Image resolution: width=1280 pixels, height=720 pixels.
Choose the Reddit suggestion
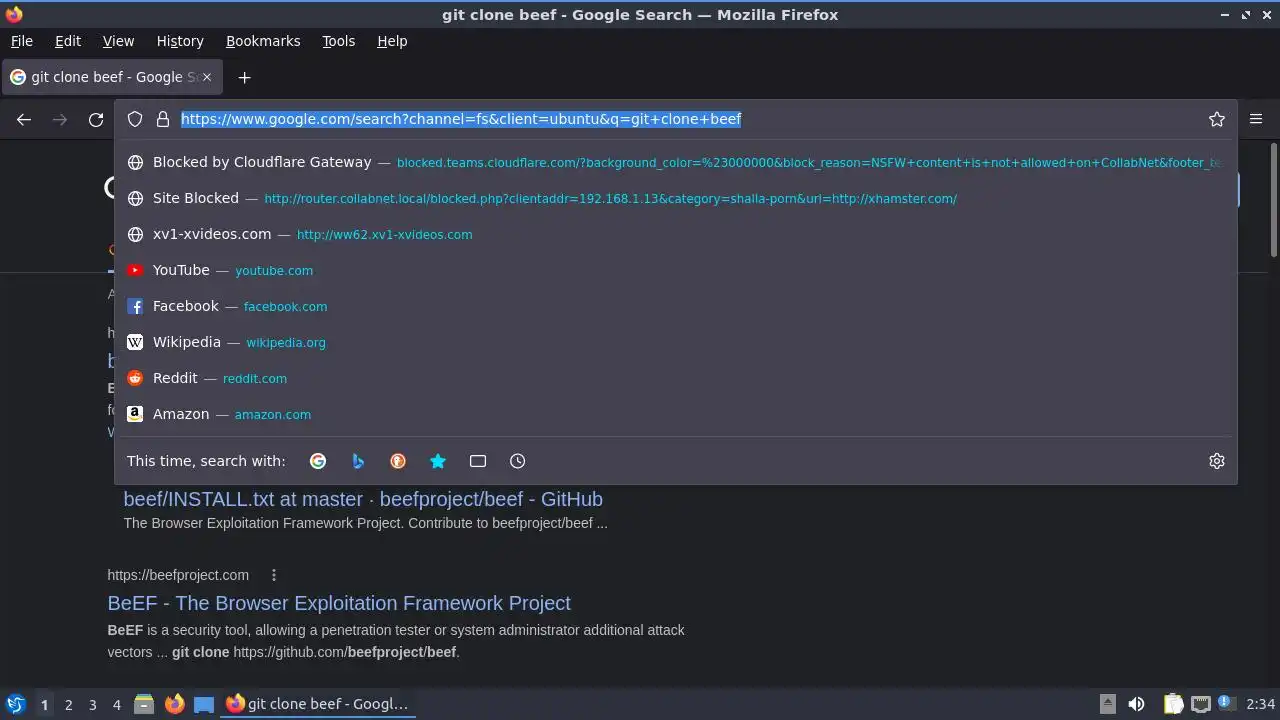(x=675, y=378)
